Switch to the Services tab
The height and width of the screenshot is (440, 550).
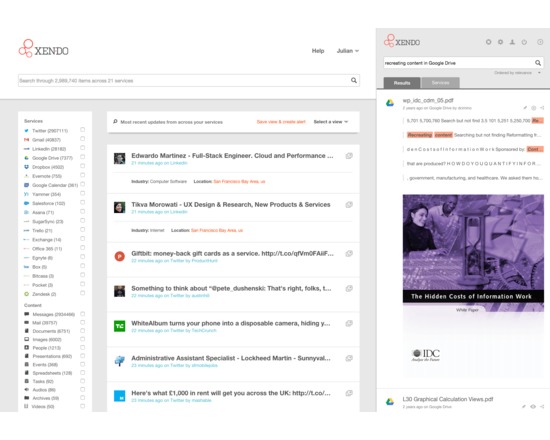click(x=441, y=83)
